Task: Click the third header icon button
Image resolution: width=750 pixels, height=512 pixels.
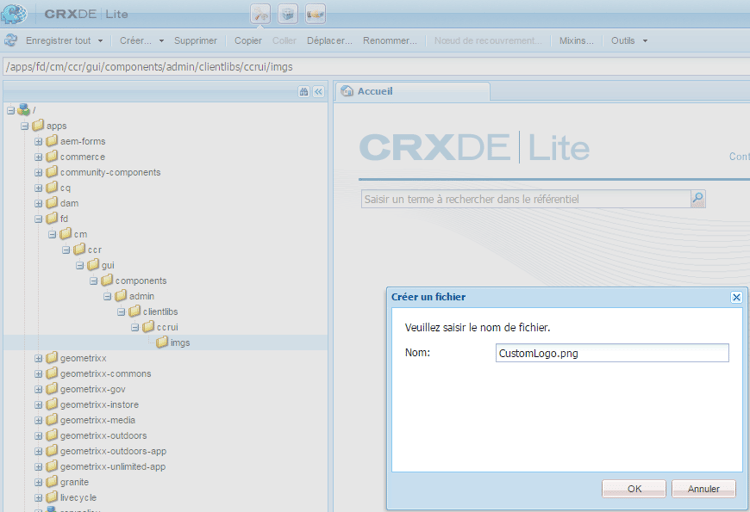Action: point(315,14)
